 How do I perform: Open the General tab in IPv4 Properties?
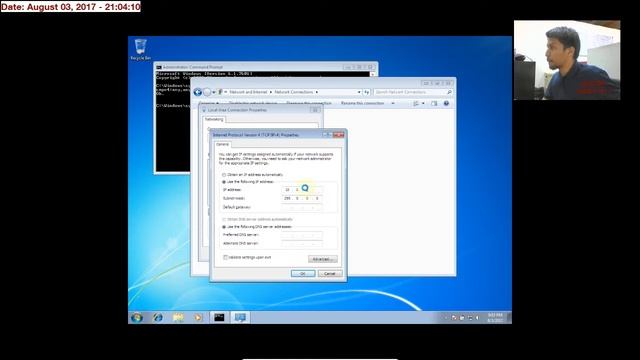click(222, 144)
